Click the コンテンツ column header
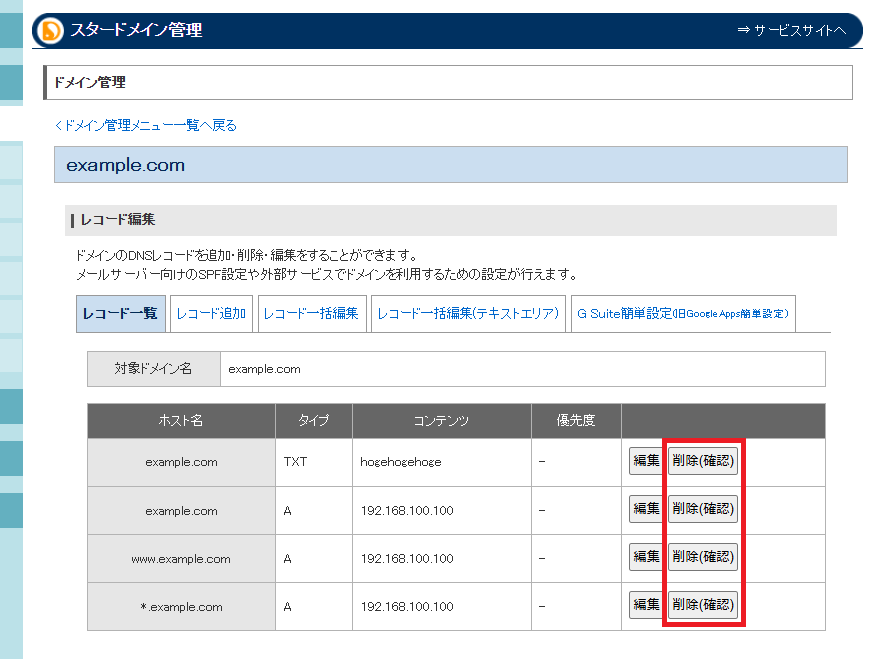874x659 pixels. coord(441,420)
